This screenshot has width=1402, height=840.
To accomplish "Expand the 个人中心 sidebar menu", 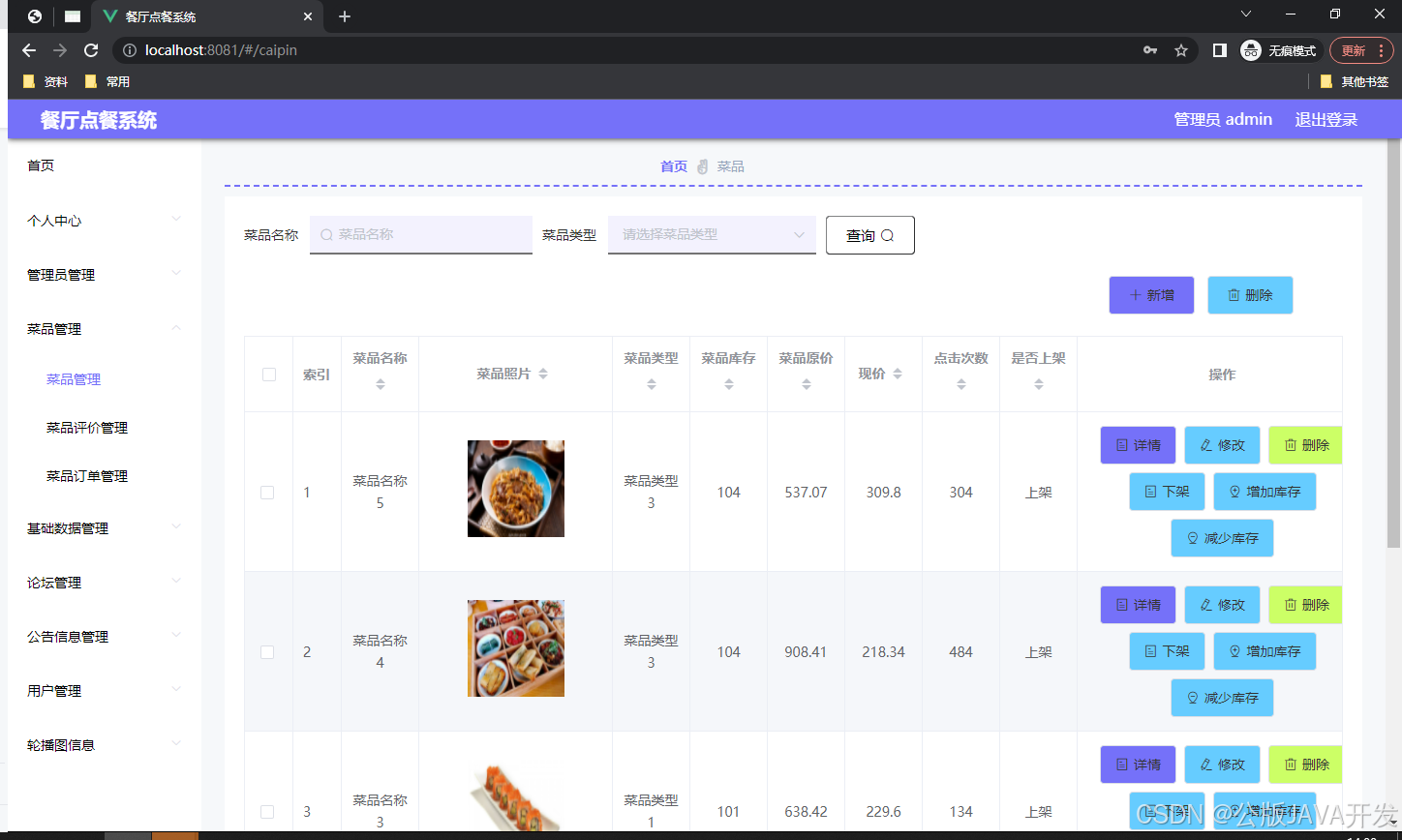I will (105, 221).
